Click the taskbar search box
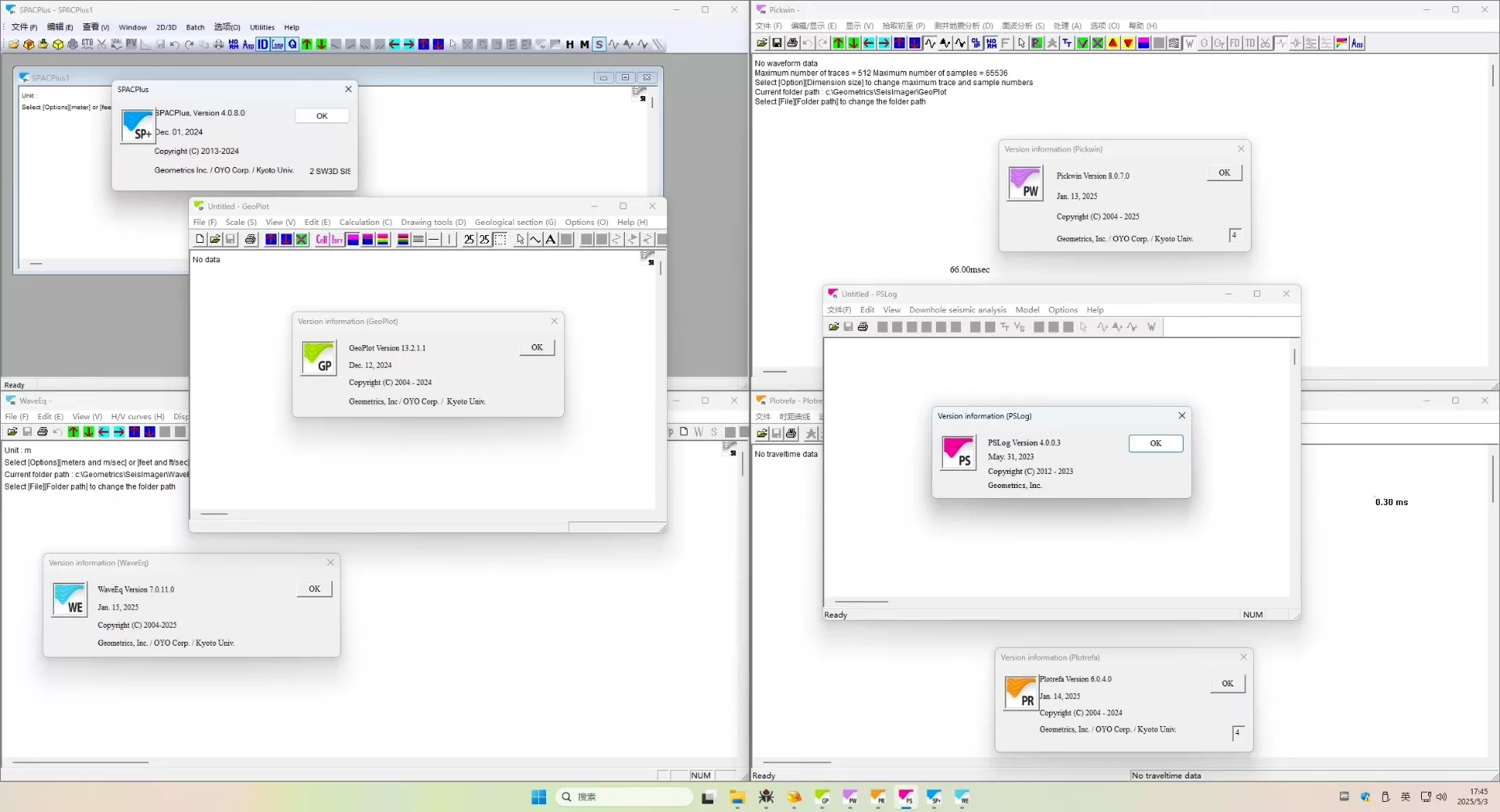This screenshot has height=812, width=1500. click(624, 797)
